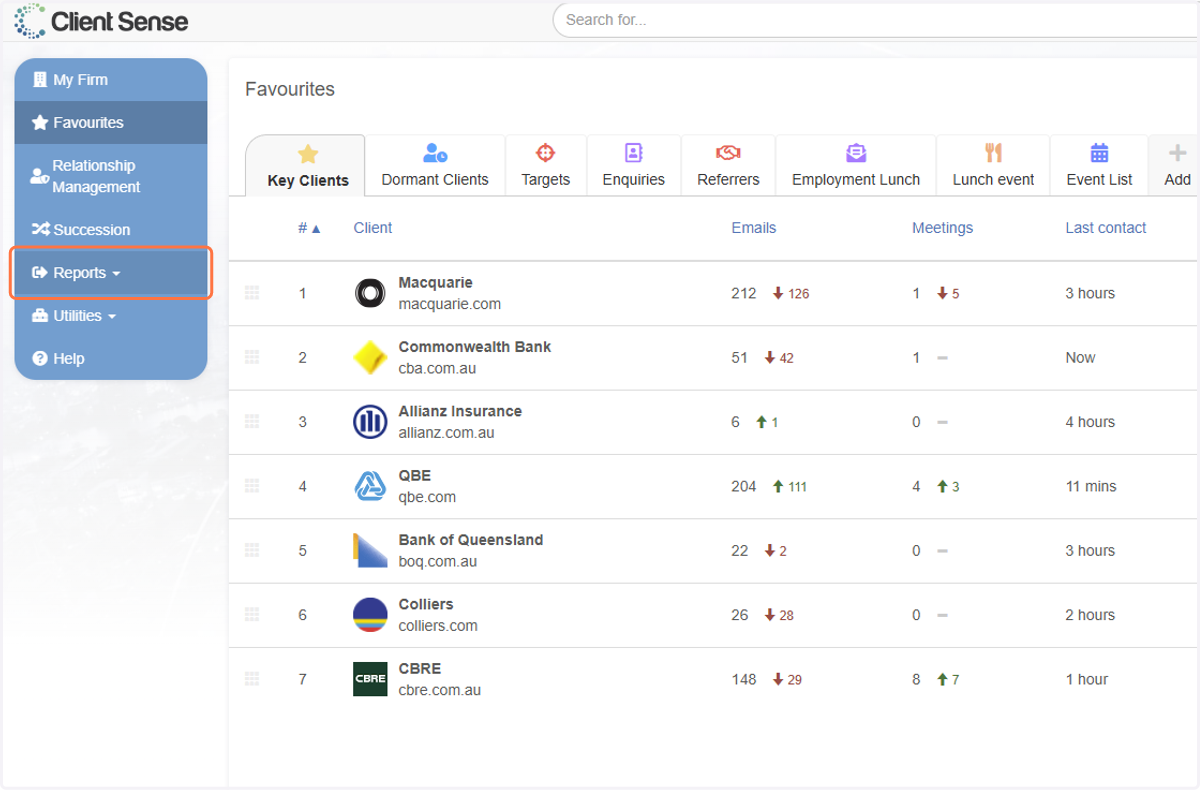The width and height of the screenshot is (1200, 790).
Task: Open the Event List calendar icon
Action: coord(1099,153)
